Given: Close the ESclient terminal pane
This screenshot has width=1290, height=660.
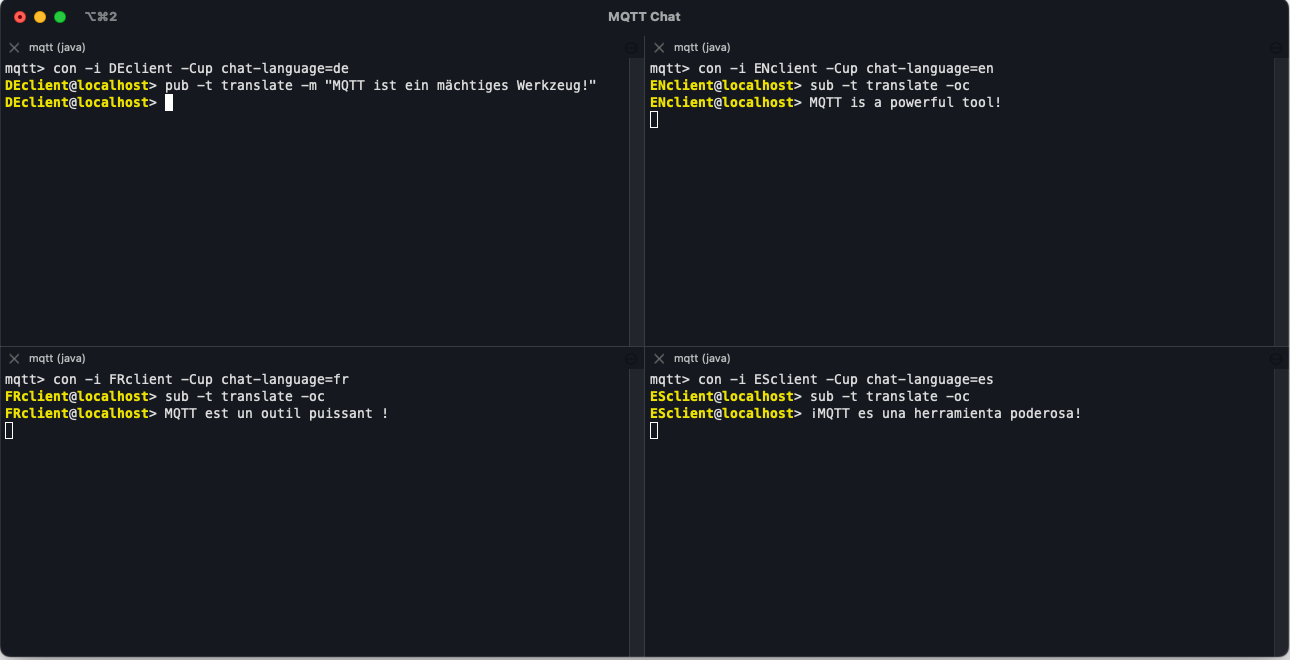Looking at the screenshot, I should (x=659, y=358).
